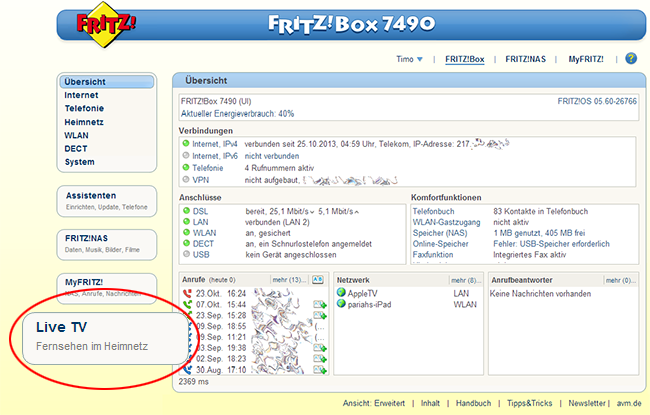The image size is (650, 415).
Task: Open the DSL link under Anschlüsse
Action: click(200, 211)
